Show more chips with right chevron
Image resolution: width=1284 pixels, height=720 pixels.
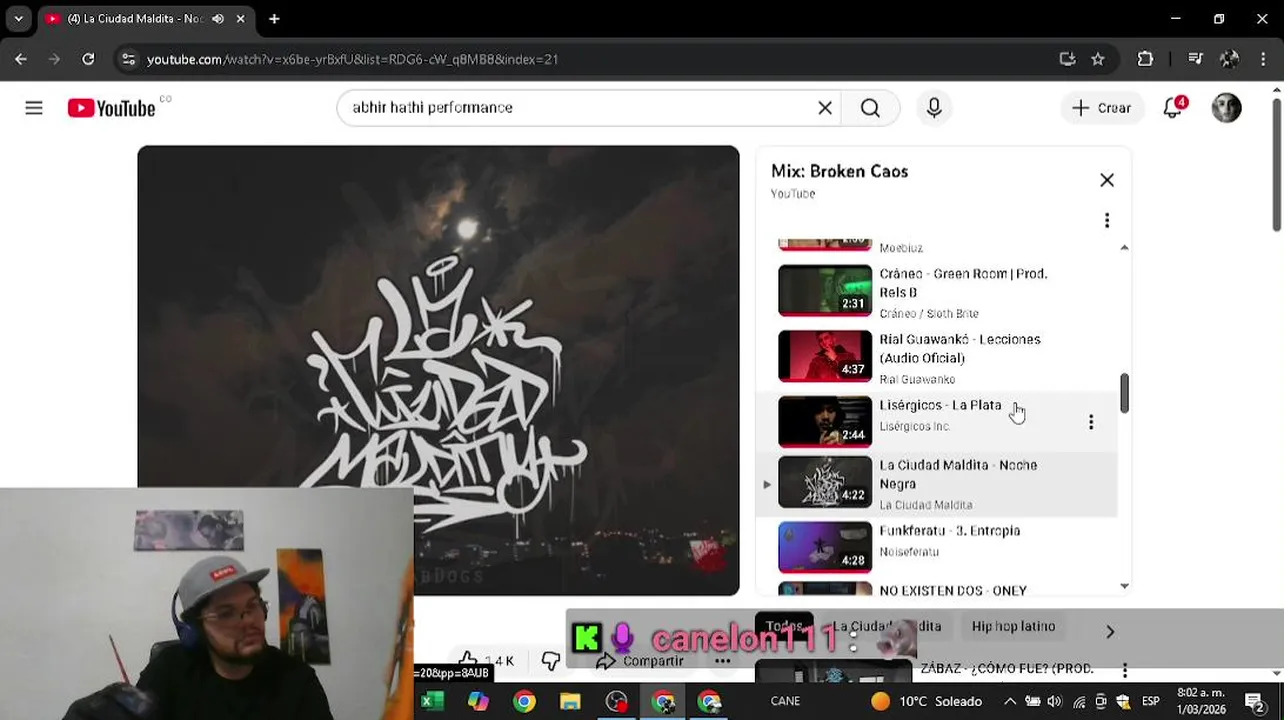(1110, 632)
